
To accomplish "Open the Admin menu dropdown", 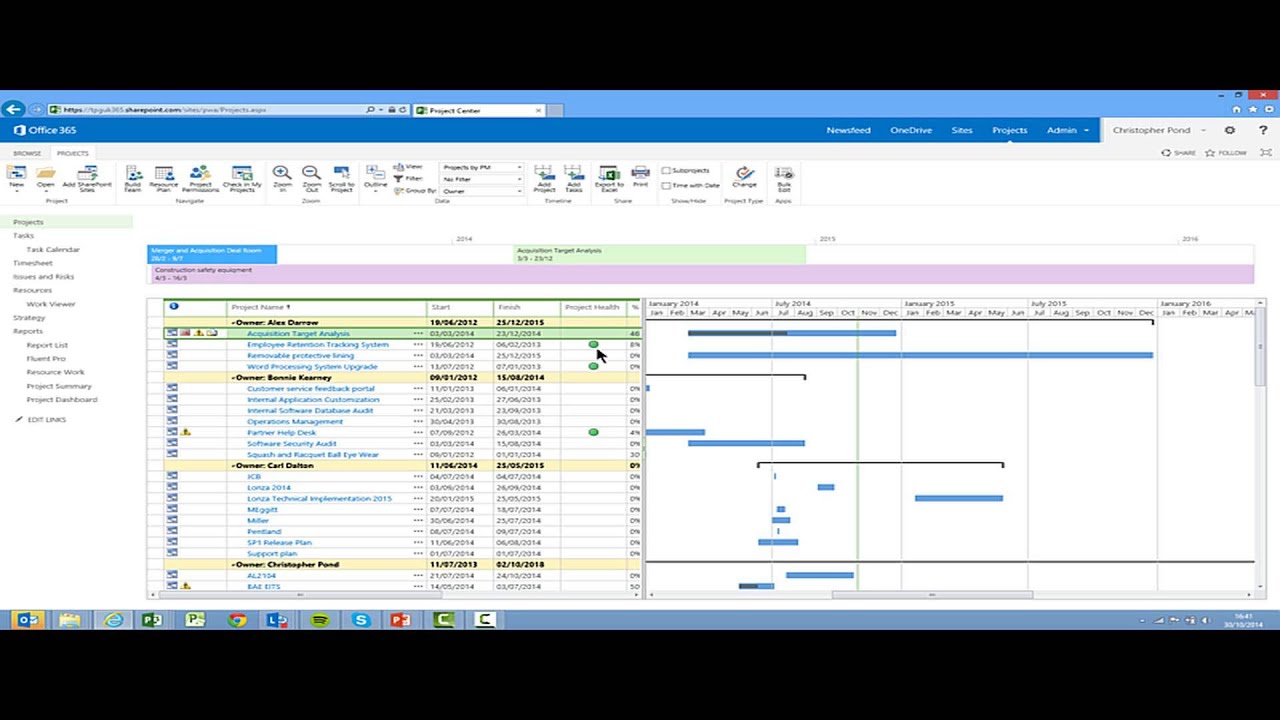I will (x=1067, y=130).
